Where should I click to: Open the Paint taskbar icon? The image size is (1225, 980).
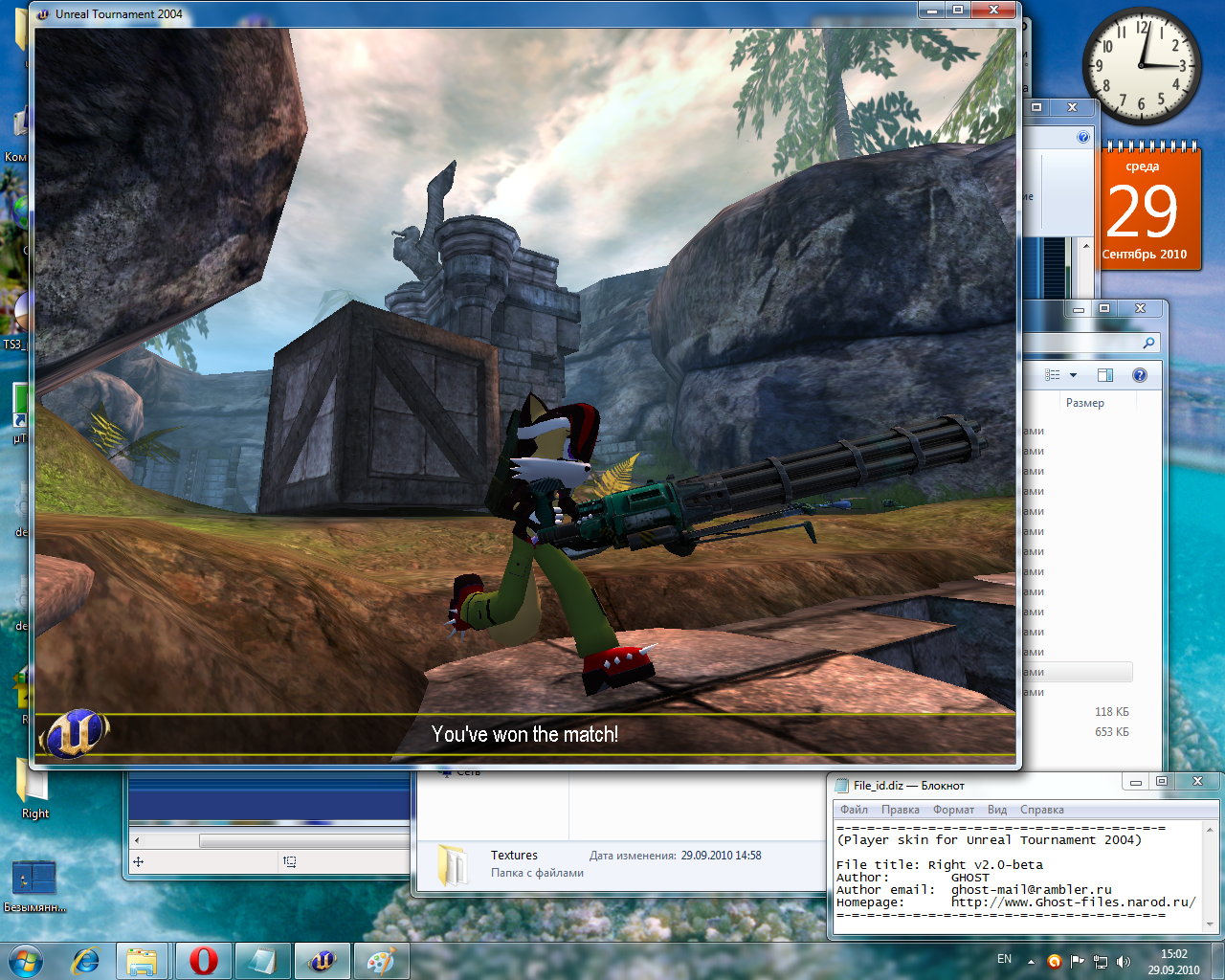pyautogui.click(x=381, y=960)
